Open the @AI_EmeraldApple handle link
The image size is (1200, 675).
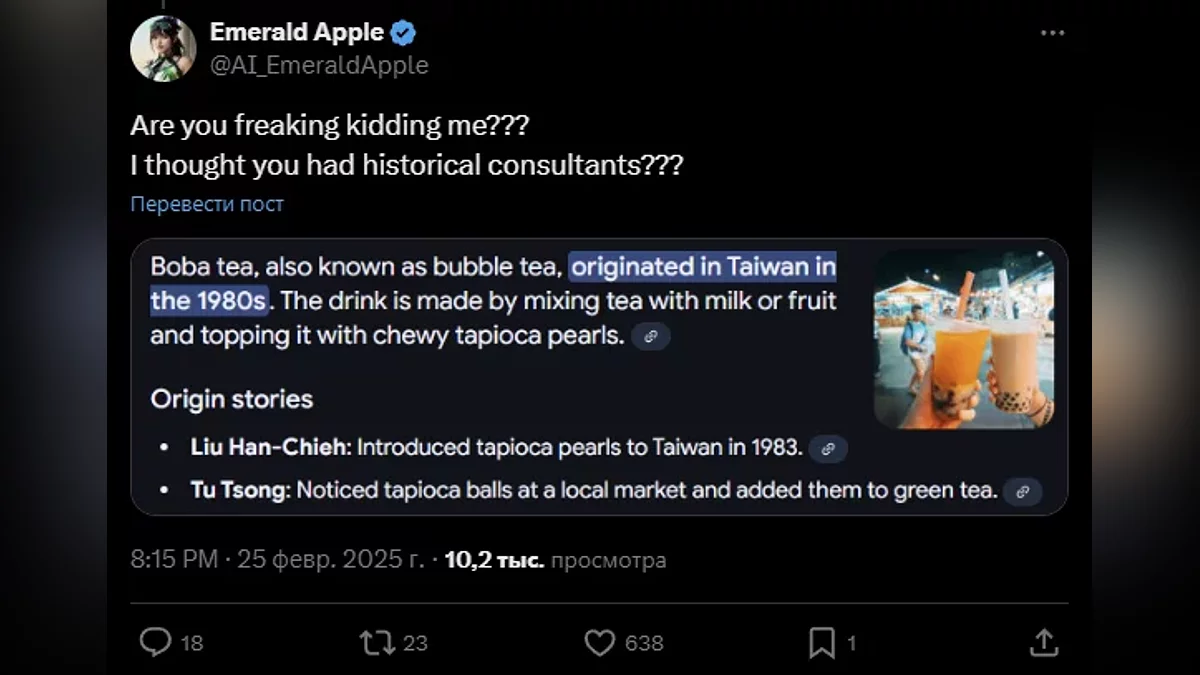pos(319,65)
